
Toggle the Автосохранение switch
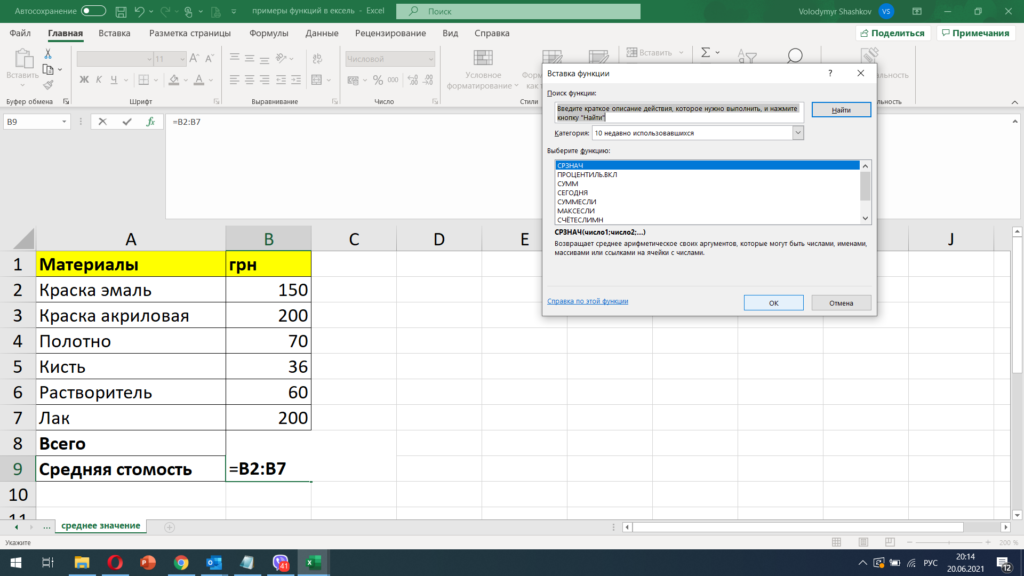coord(93,11)
